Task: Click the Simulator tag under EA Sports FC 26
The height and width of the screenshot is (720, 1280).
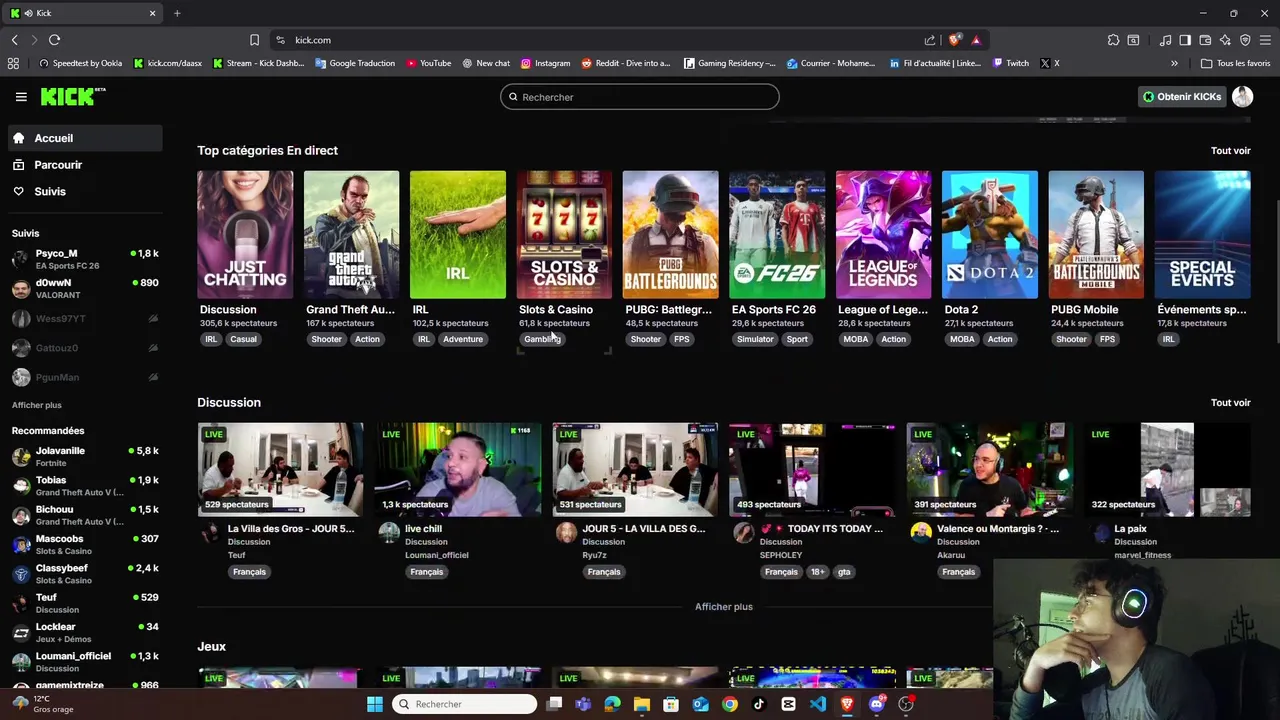Action: click(x=755, y=339)
